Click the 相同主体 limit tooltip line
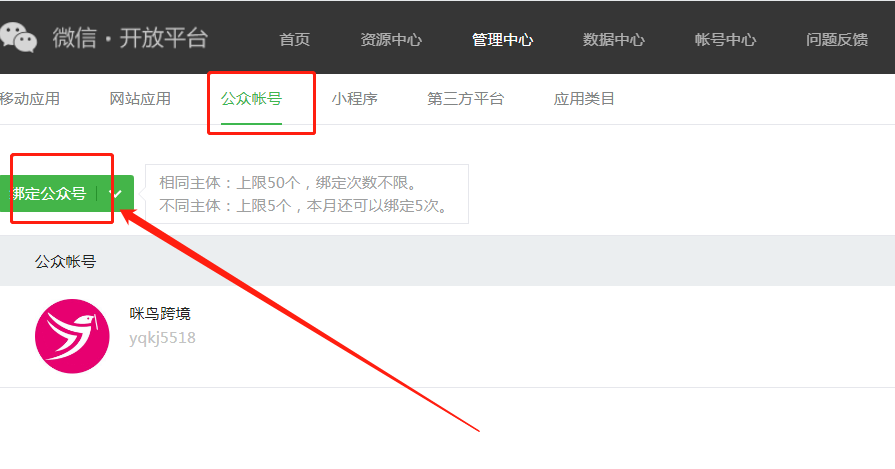The image size is (895, 469). (x=290, y=183)
